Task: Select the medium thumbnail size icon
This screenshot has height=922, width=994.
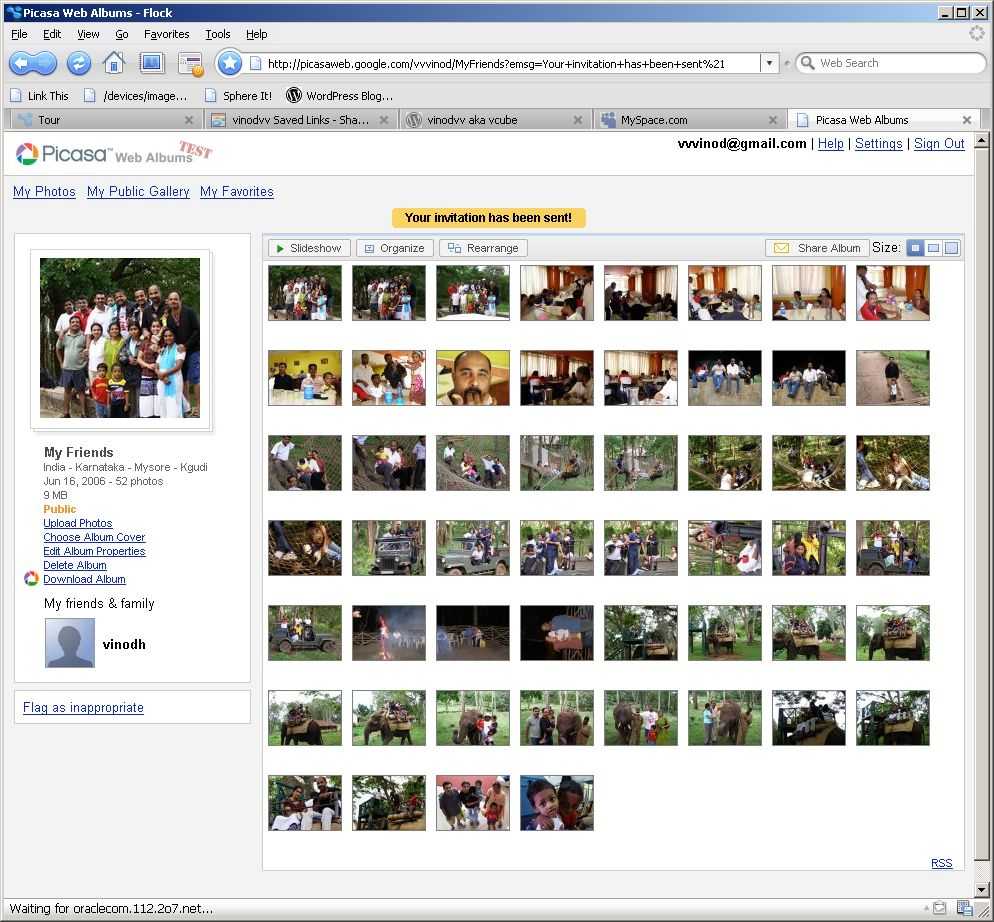Action: click(x=933, y=248)
